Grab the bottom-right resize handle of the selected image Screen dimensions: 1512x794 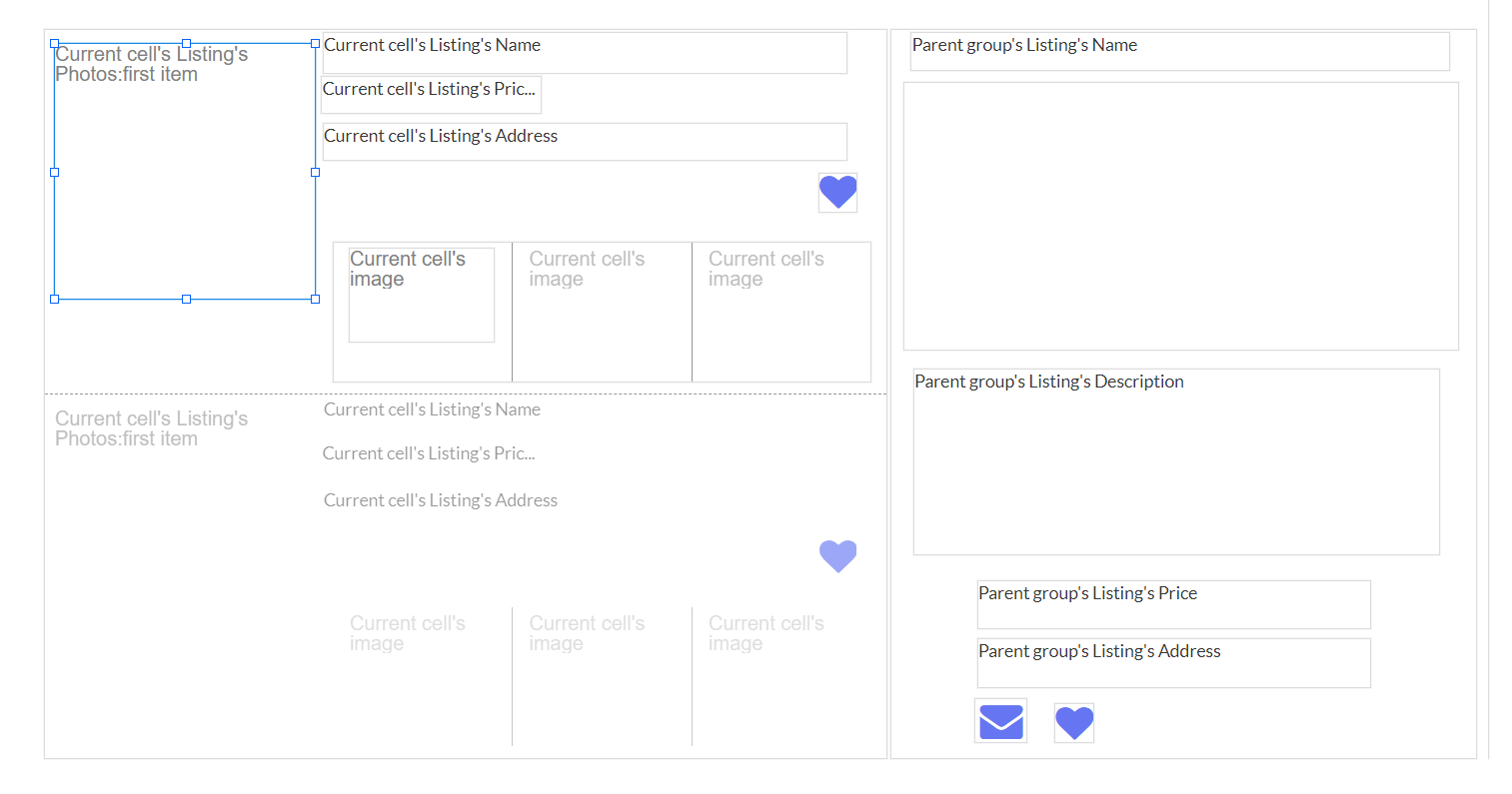coord(316,299)
